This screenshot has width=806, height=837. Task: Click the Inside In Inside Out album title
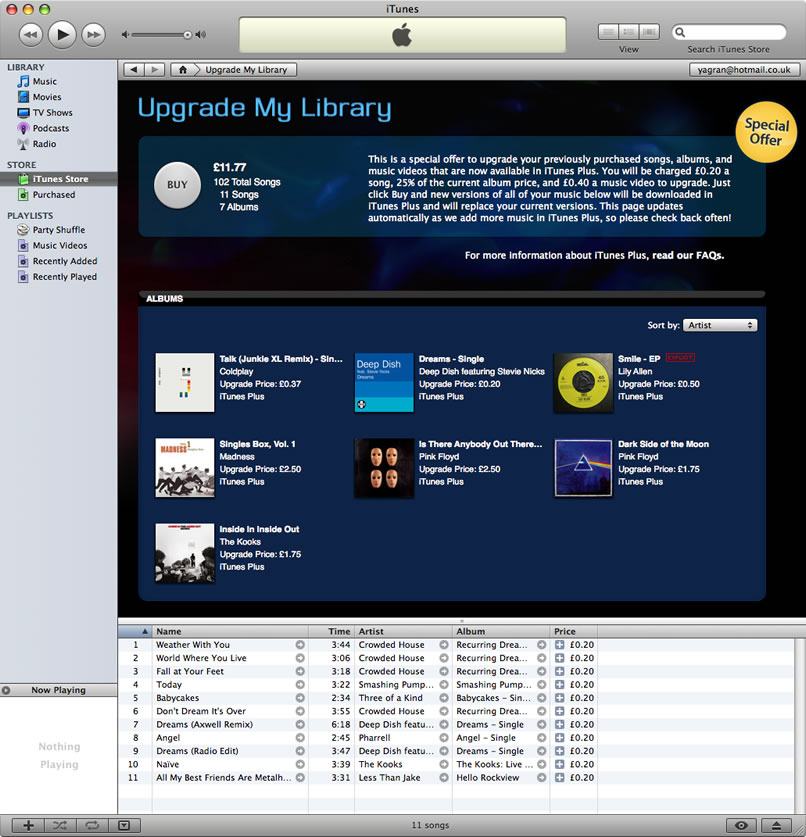tap(259, 529)
